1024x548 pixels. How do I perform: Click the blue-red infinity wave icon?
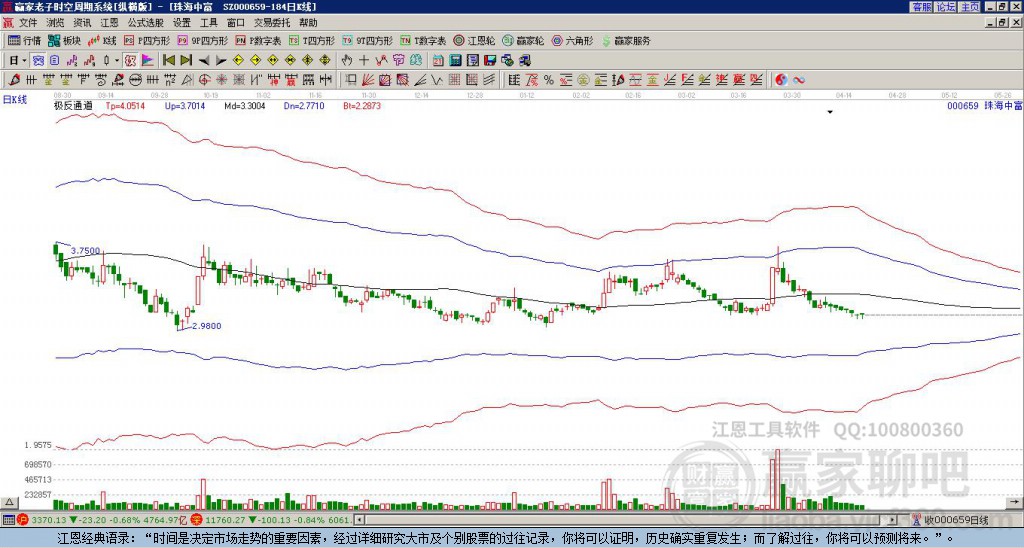(799, 80)
